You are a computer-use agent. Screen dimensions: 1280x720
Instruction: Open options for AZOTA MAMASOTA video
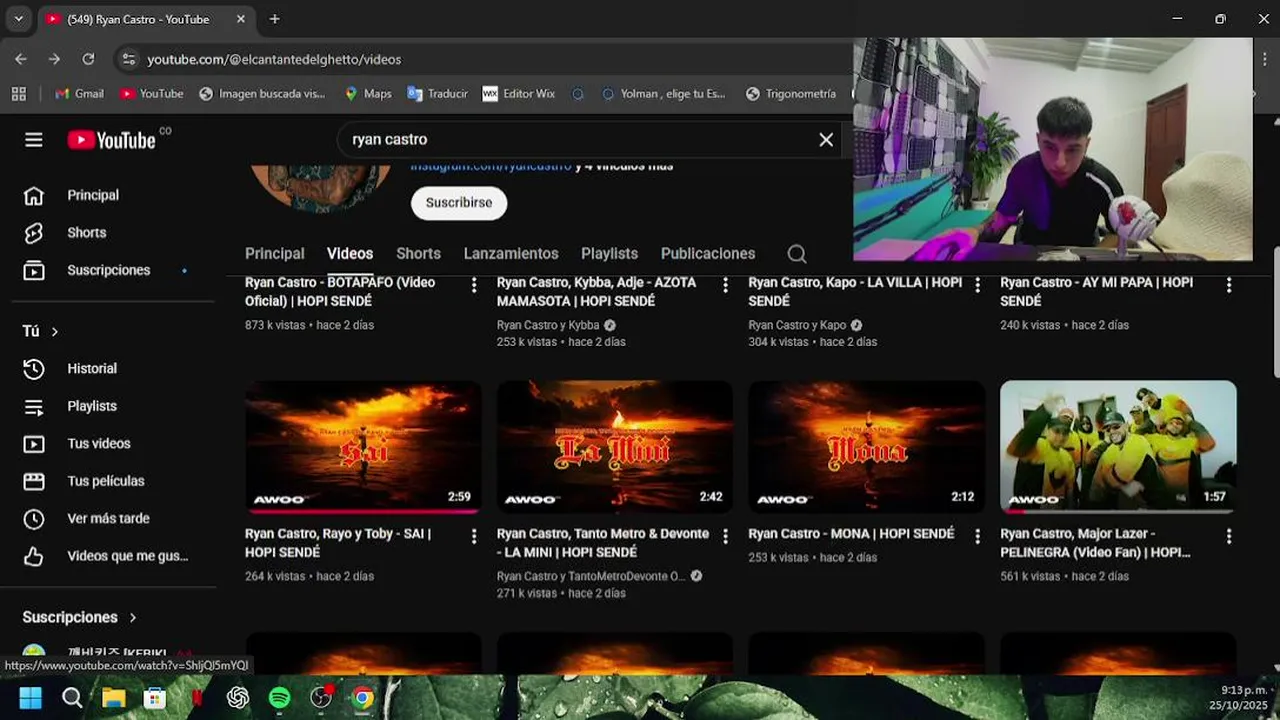click(x=726, y=285)
